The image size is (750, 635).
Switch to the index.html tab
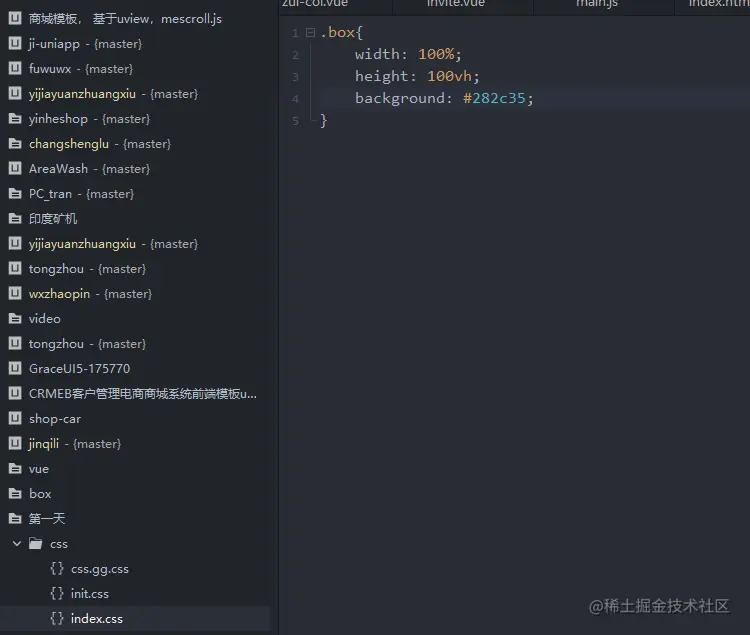719,4
